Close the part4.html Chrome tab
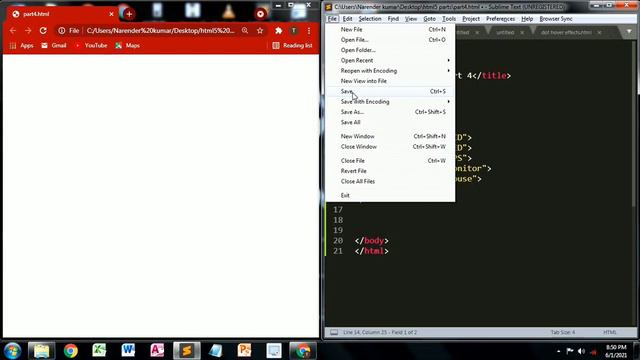 coord(111,14)
